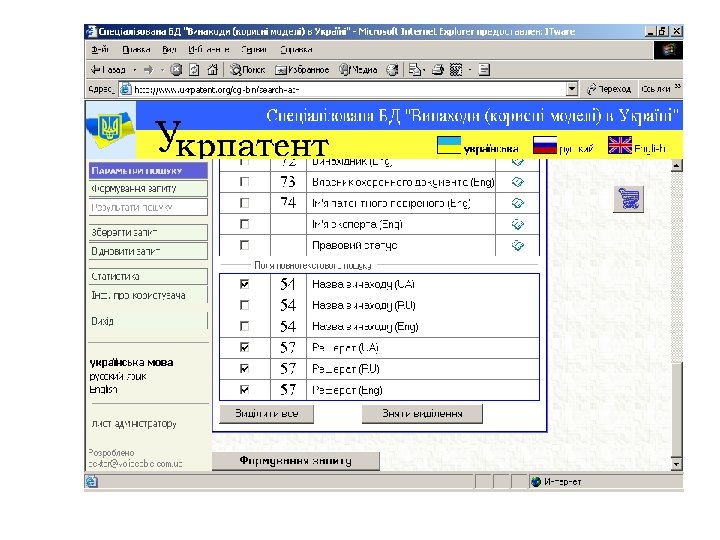Go back with the Назад toolbar button
The width and height of the screenshot is (720, 540).
coord(108,70)
